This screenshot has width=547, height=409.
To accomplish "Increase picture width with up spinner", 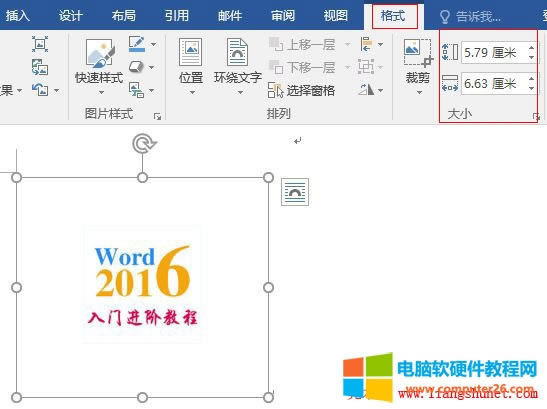I will [531, 79].
